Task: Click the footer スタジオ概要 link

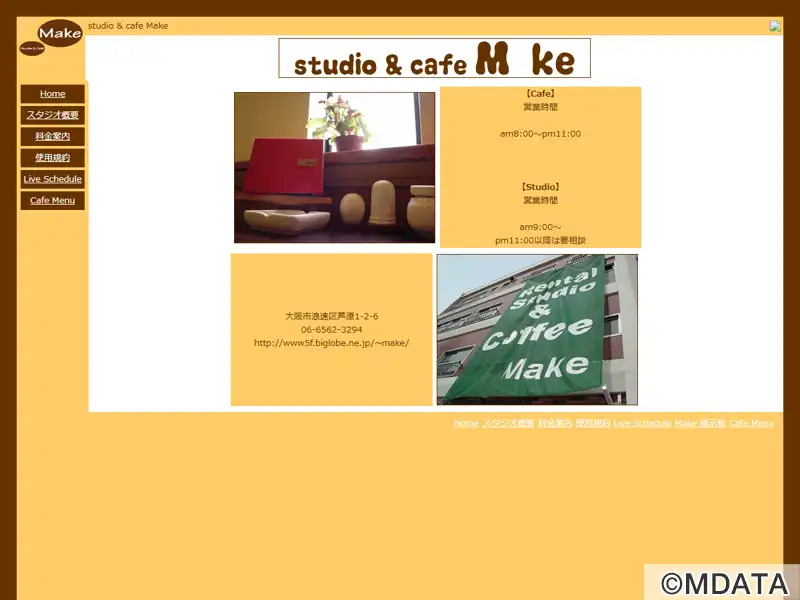Action: click(x=508, y=424)
